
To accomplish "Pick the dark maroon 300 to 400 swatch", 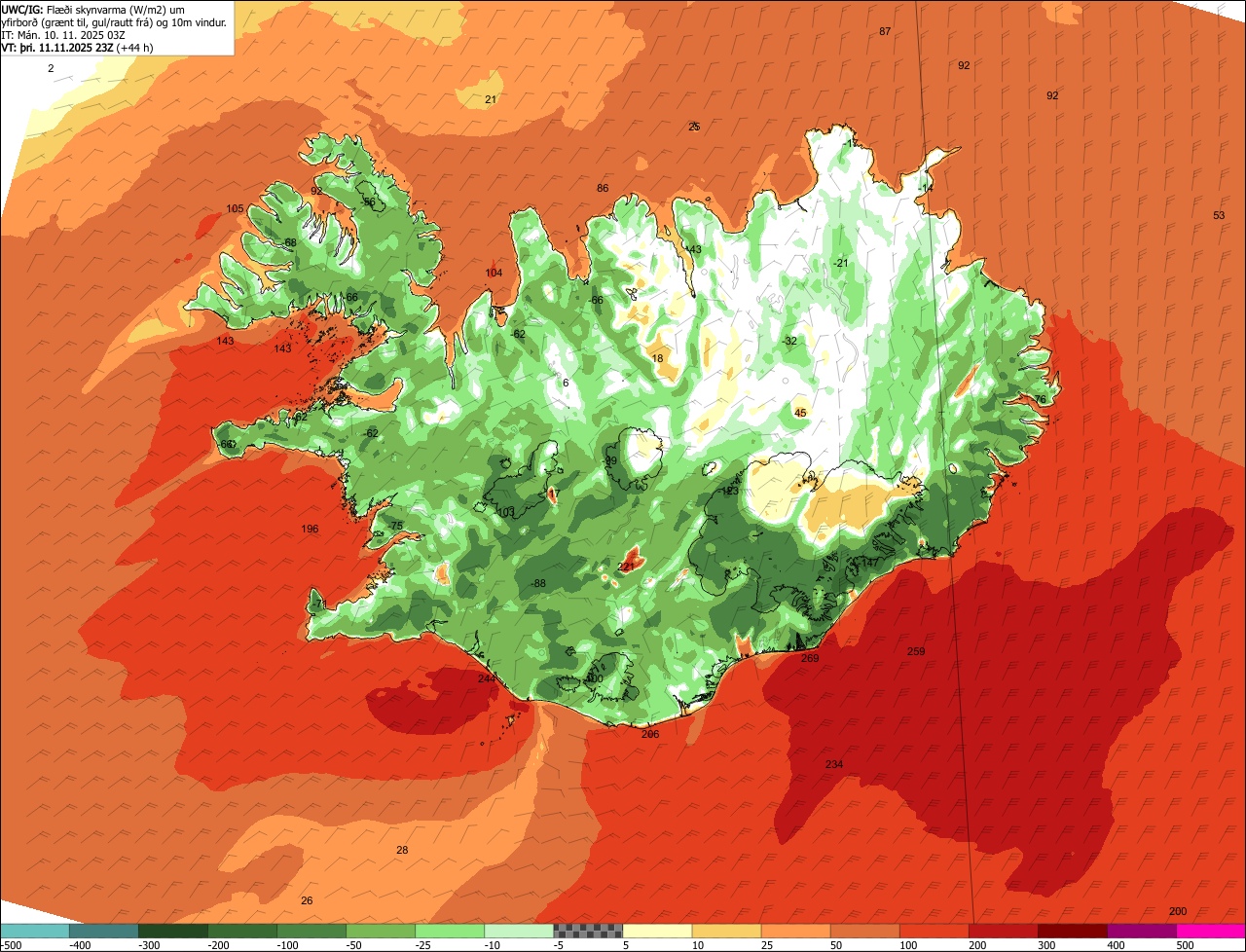I will point(1073,931).
